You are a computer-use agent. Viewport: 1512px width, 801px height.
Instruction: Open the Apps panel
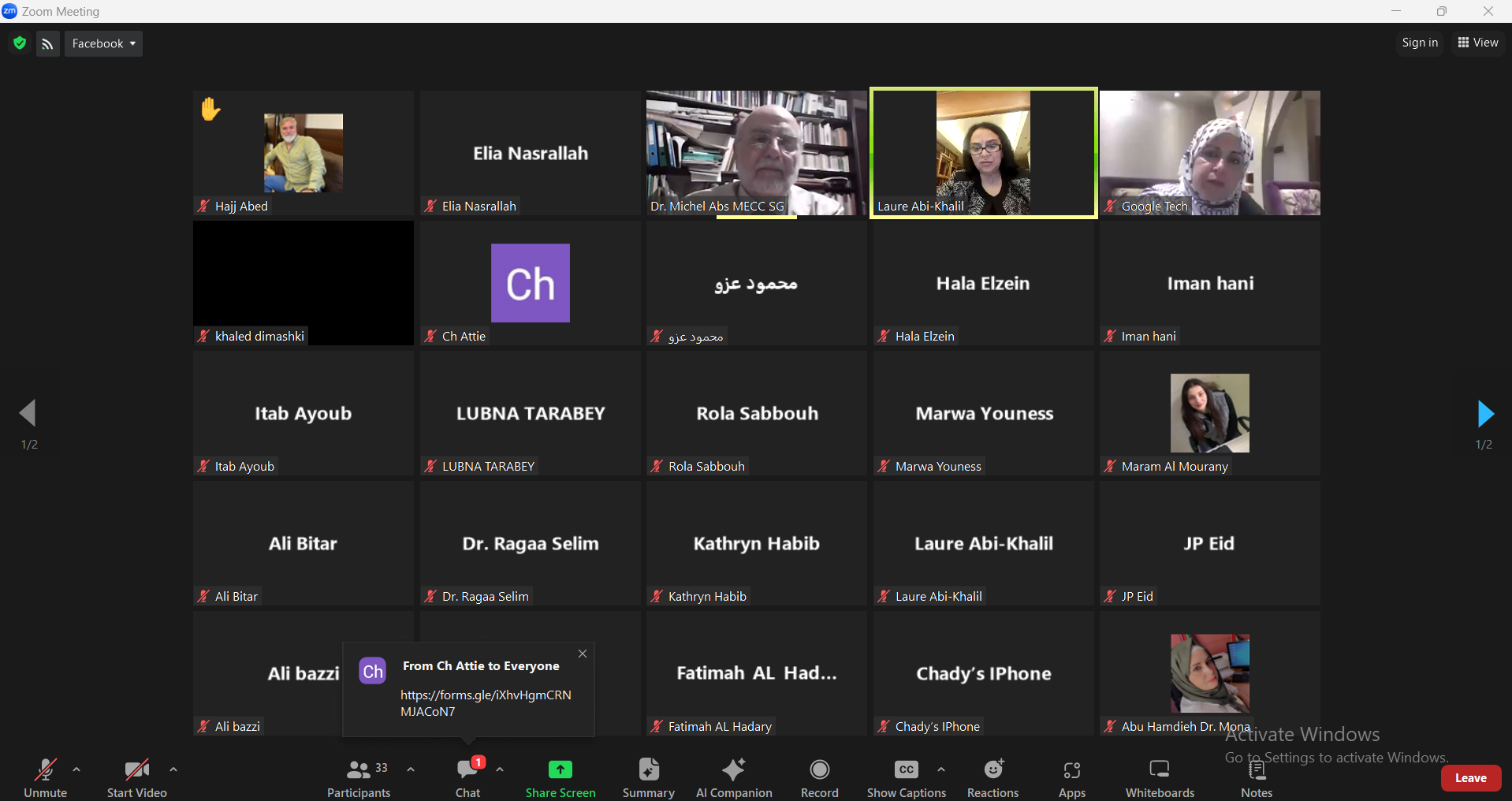click(x=1072, y=778)
